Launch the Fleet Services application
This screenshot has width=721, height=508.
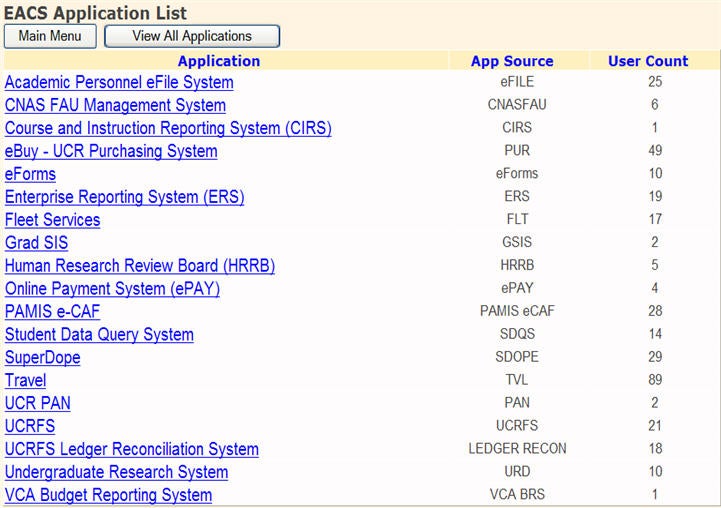(x=52, y=220)
